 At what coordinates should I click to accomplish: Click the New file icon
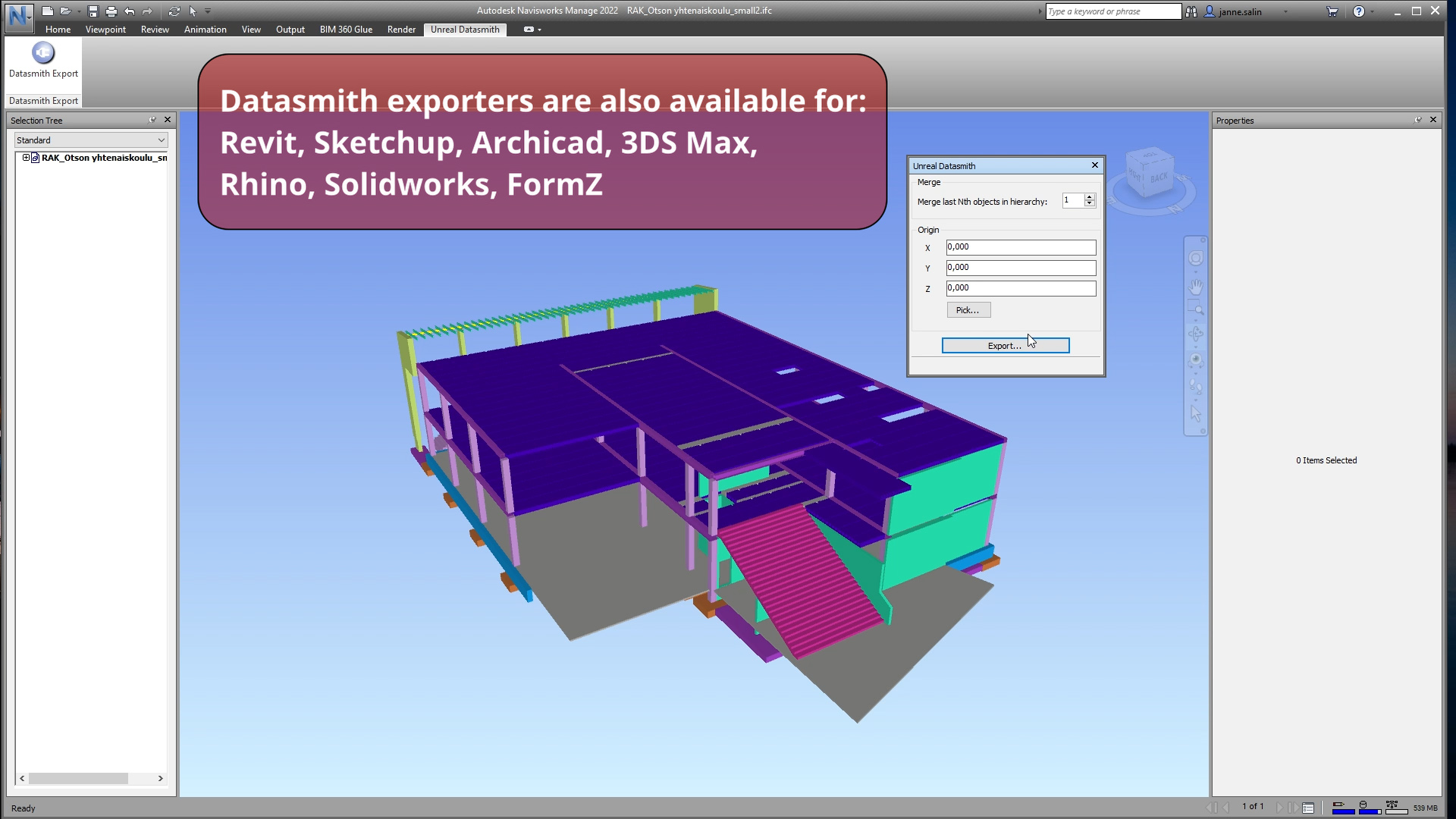pos(47,11)
